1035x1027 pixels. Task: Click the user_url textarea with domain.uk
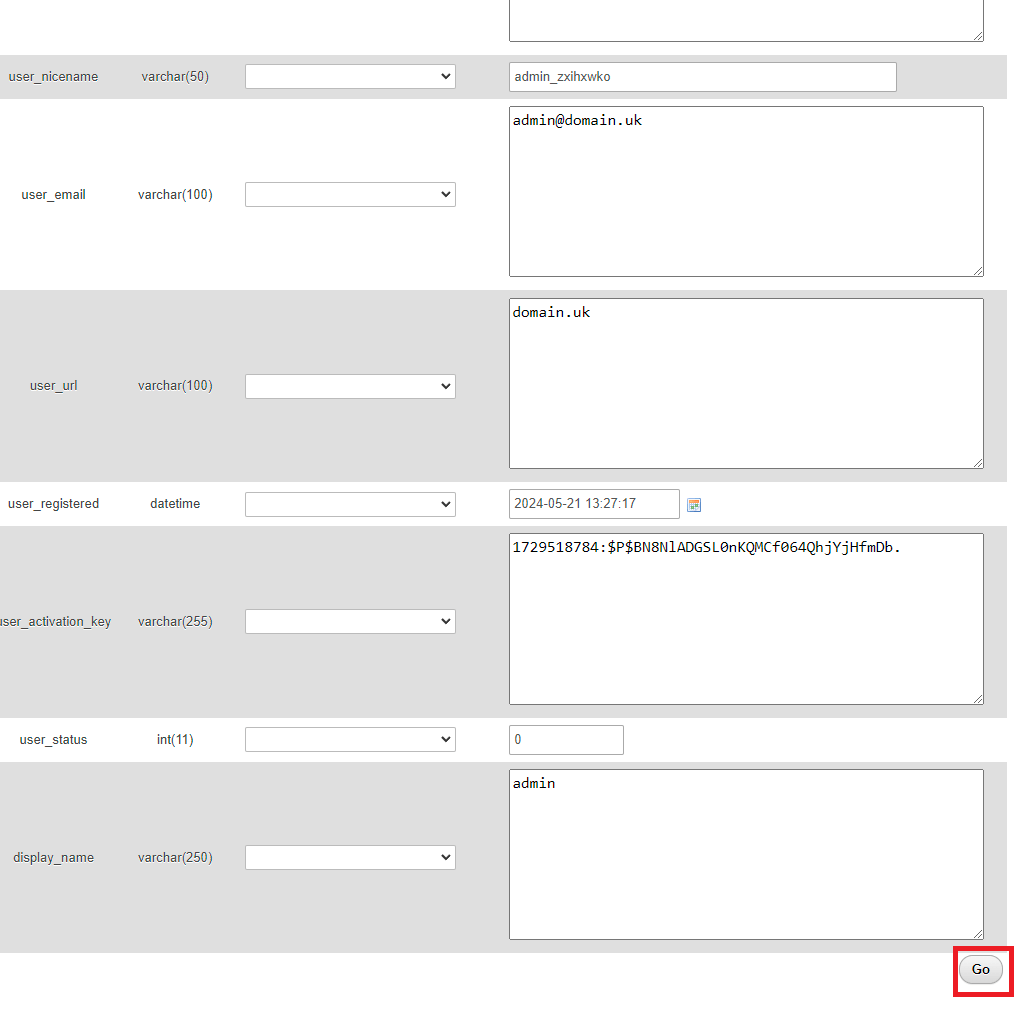click(x=747, y=383)
